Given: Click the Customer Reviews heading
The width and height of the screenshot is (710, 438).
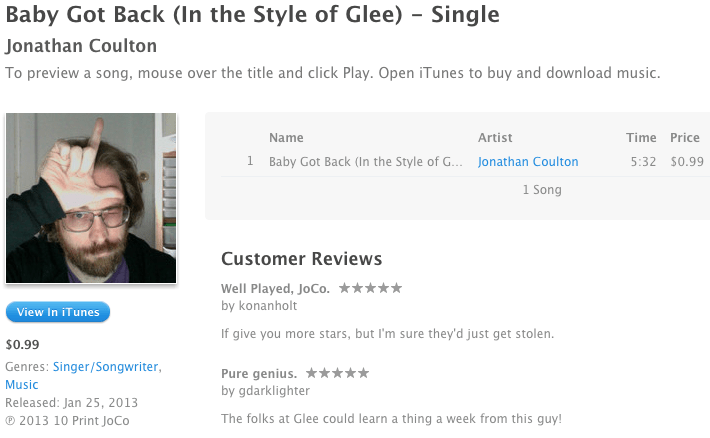Looking at the screenshot, I should [301, 259].
